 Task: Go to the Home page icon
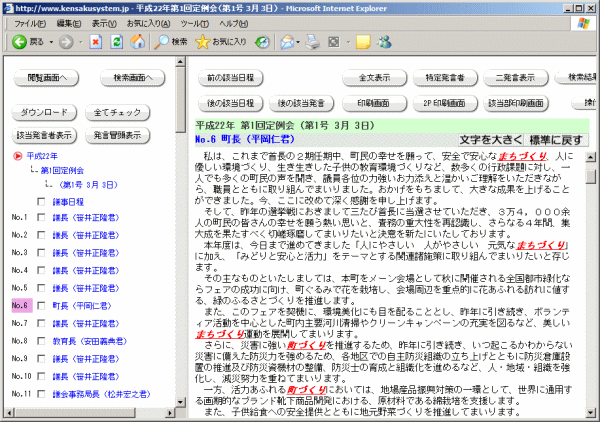(137, 42)
